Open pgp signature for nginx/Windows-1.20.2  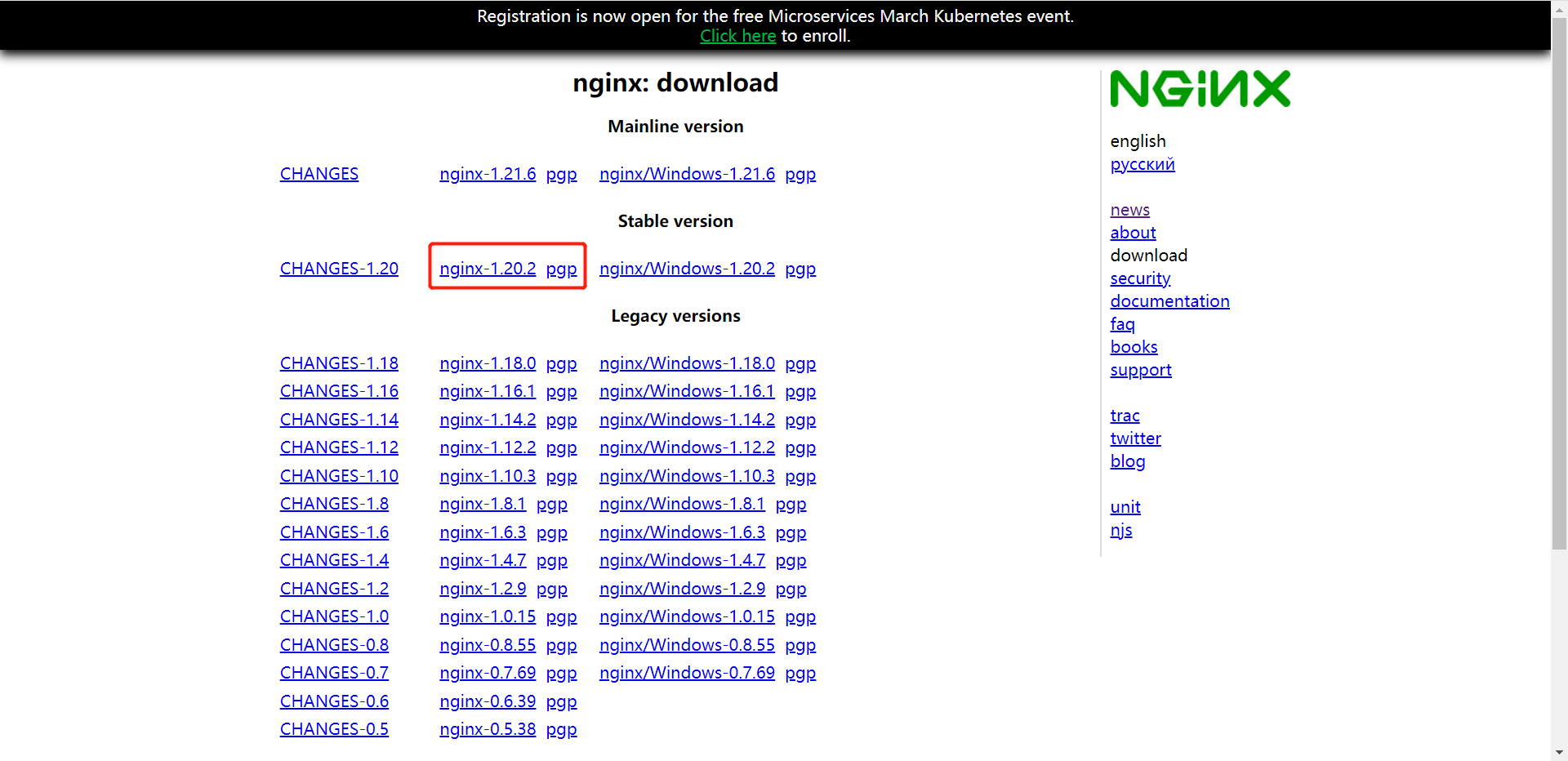[x=800, y=269]
